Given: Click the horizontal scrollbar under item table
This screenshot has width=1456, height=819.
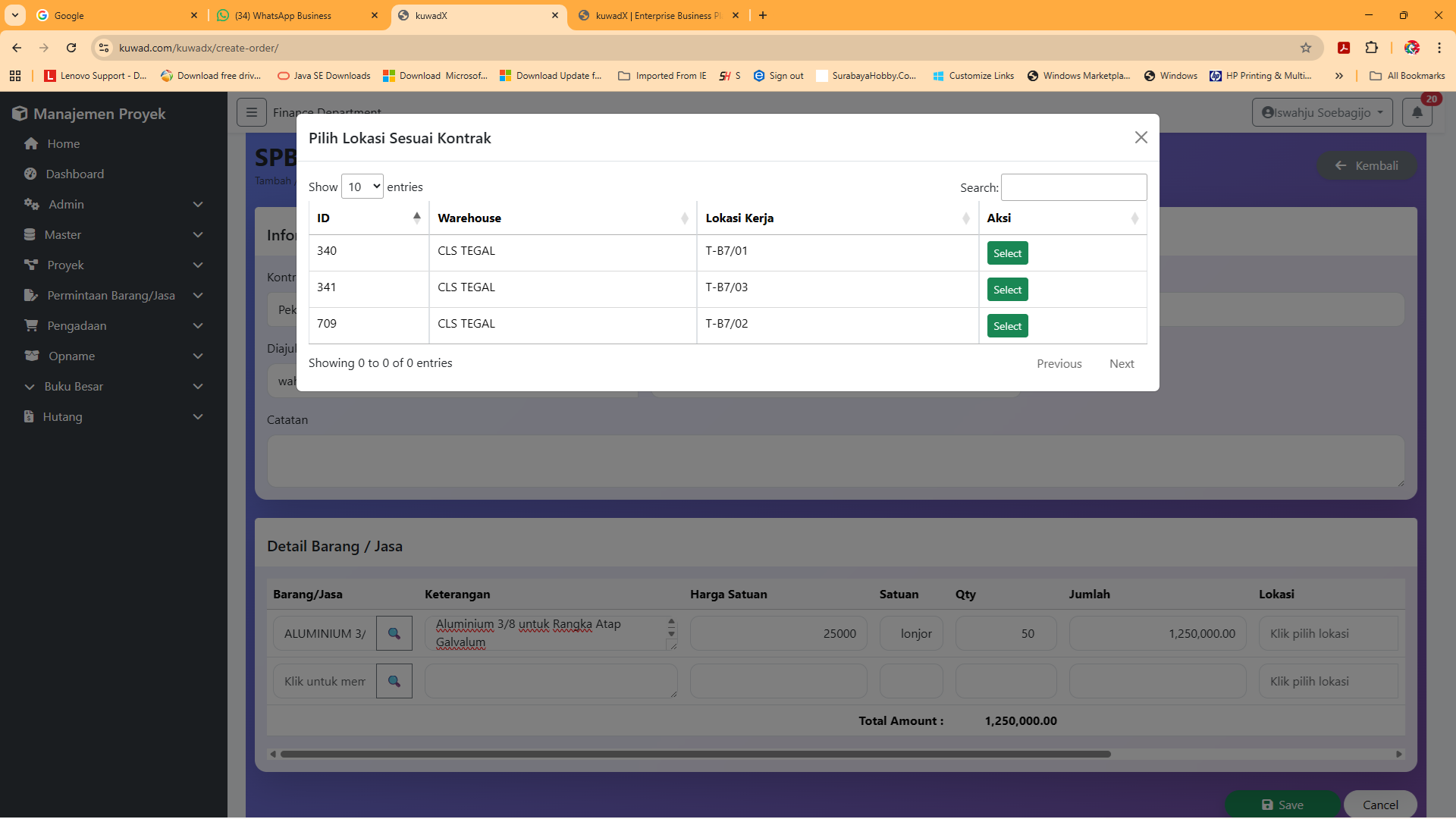Looking at the screenshot, I should point(695,754).
